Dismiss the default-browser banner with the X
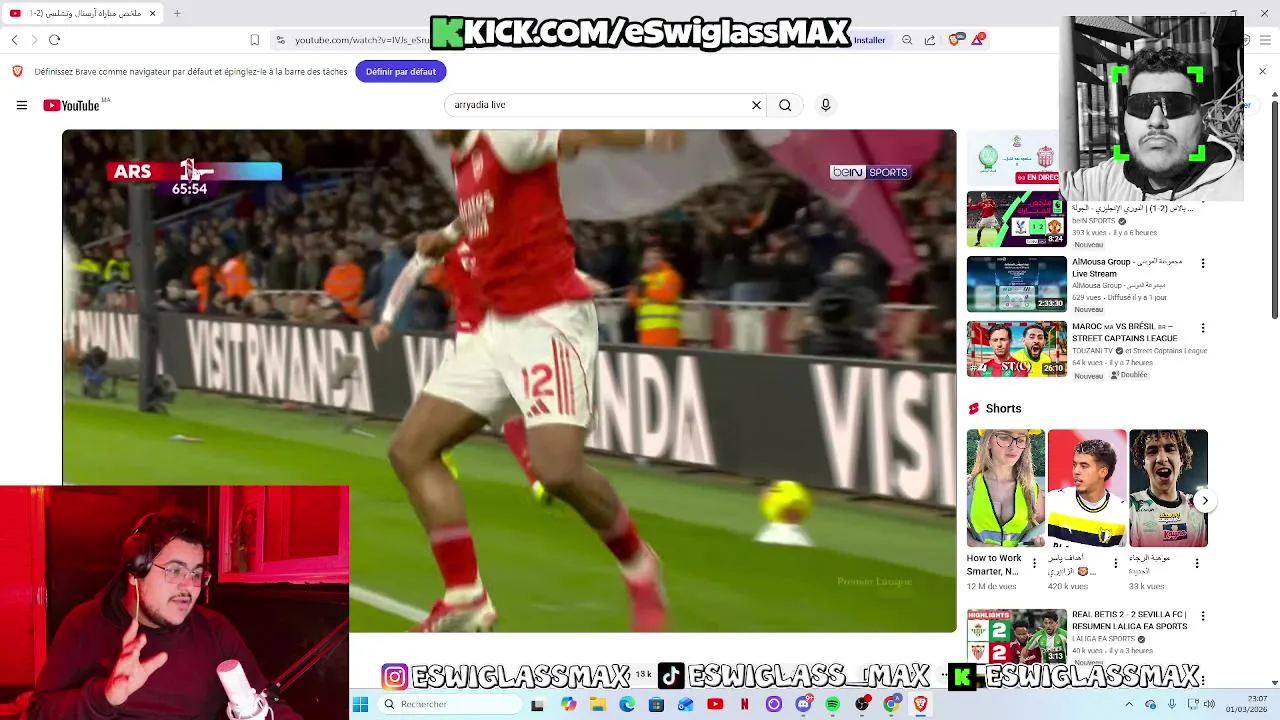The width and height of the screenshot is (1280, 720). coord(1262,71)
